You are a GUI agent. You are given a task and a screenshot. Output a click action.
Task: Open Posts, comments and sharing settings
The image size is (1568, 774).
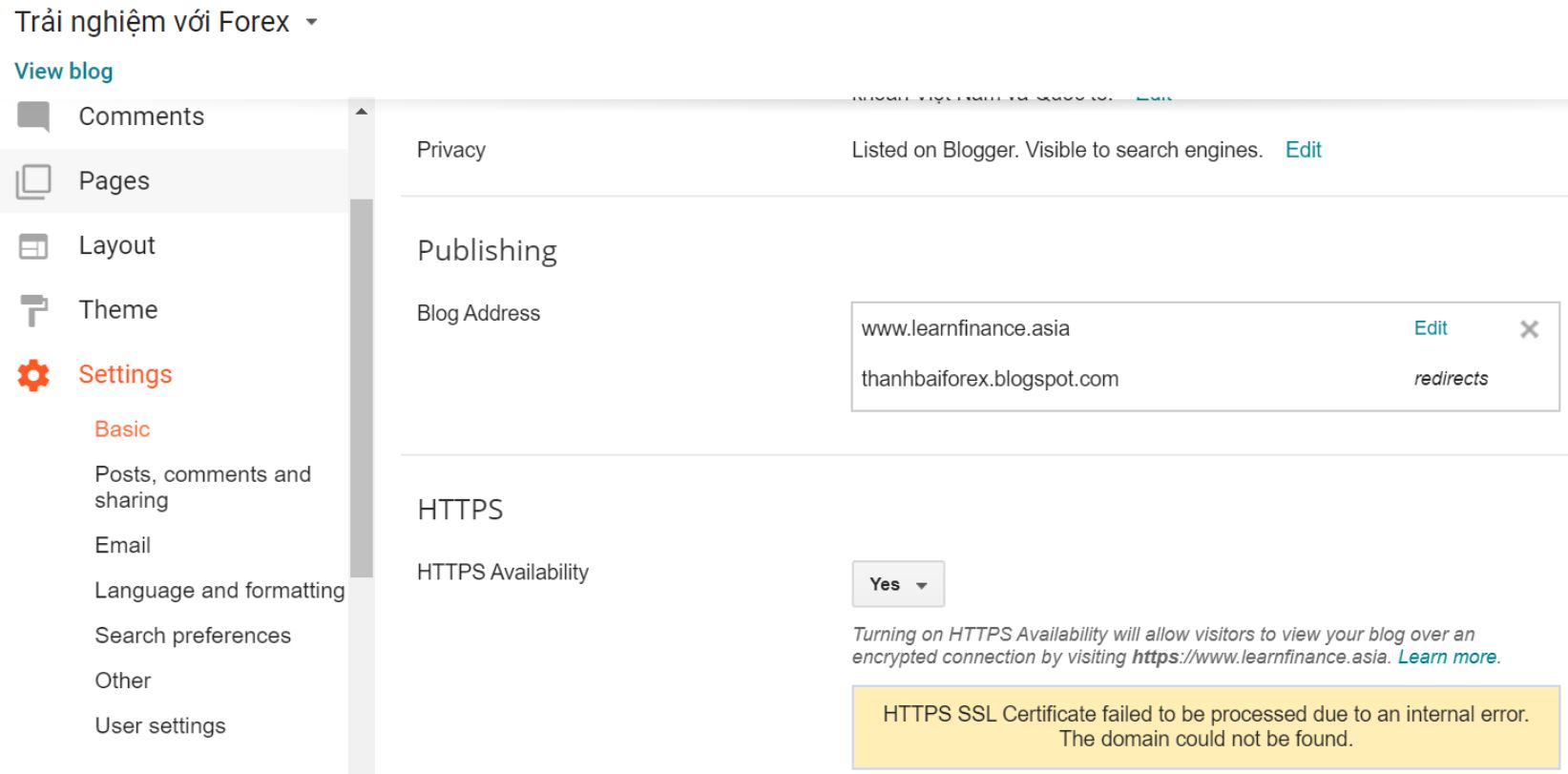pyautogui.click(x=202, y=487)
